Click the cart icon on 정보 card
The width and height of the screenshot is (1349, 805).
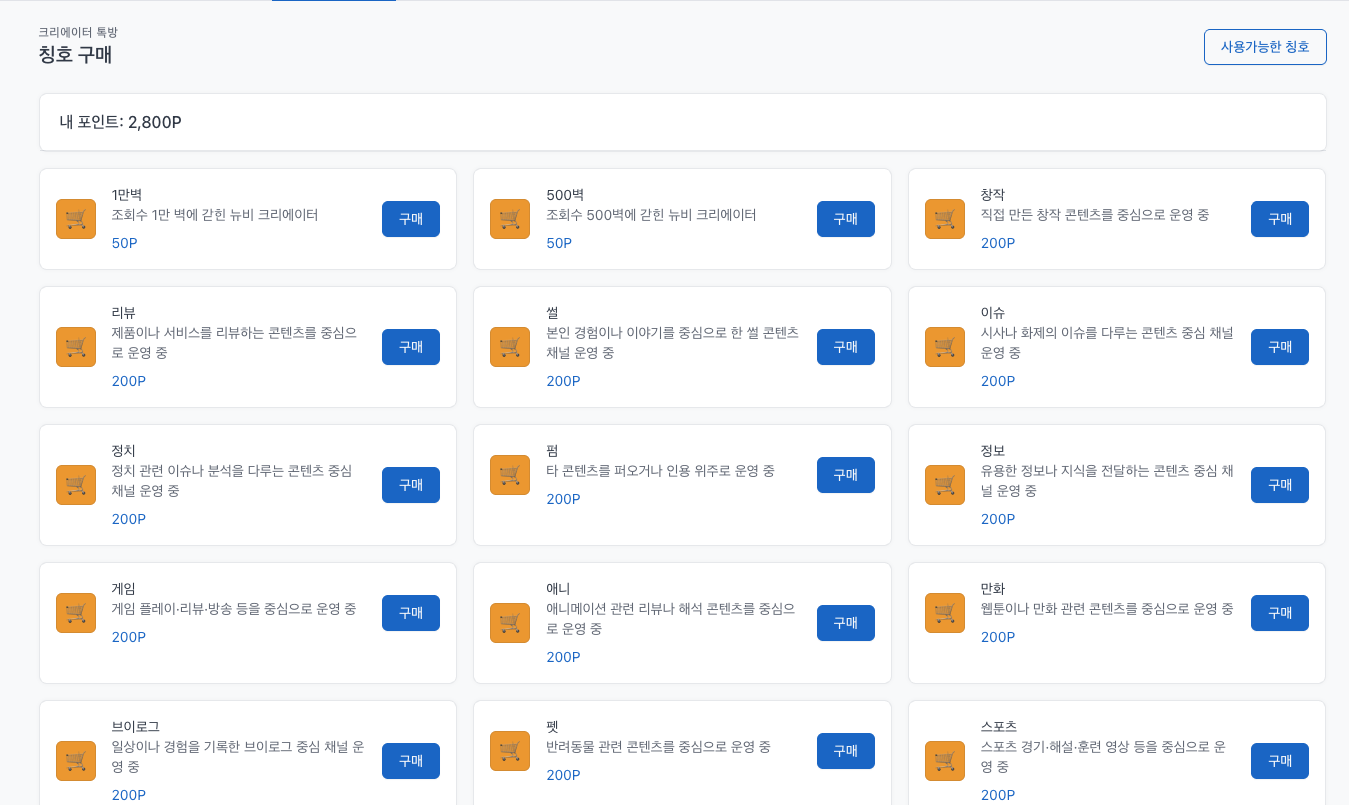(945, 485)
